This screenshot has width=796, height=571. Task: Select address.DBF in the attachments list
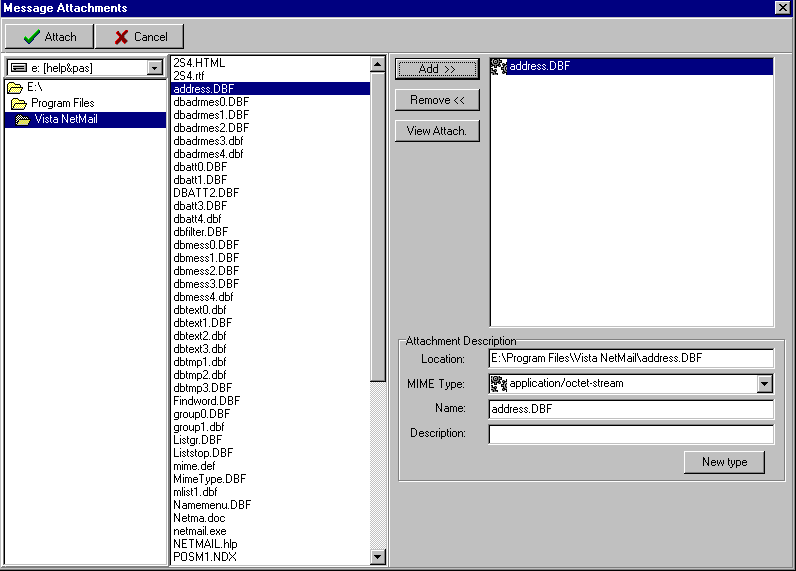click(x=539, y=67)
